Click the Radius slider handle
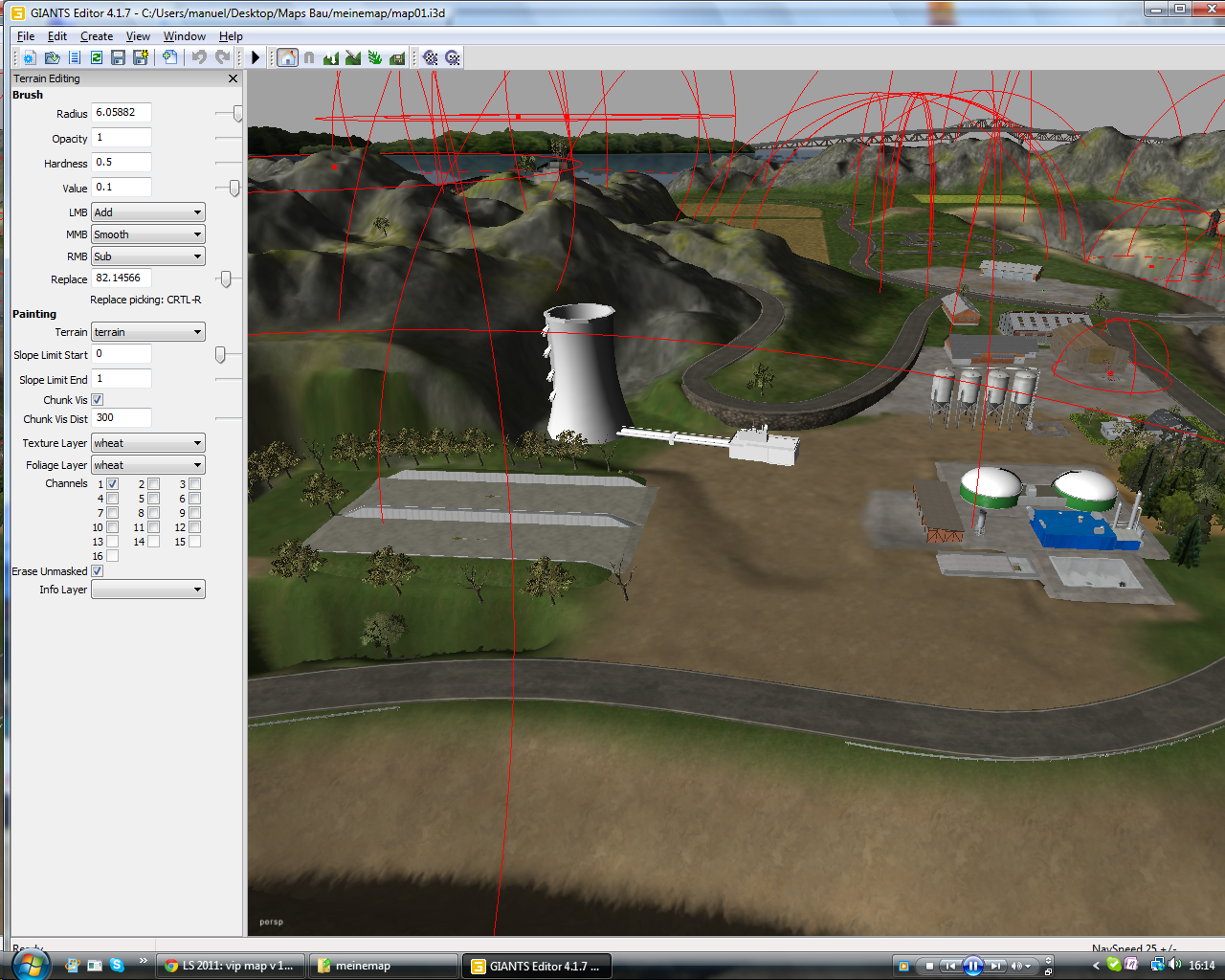 pos(237,114)
